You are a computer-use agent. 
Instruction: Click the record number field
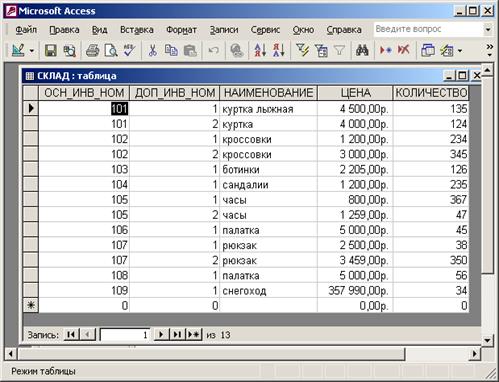coord(125,335)
